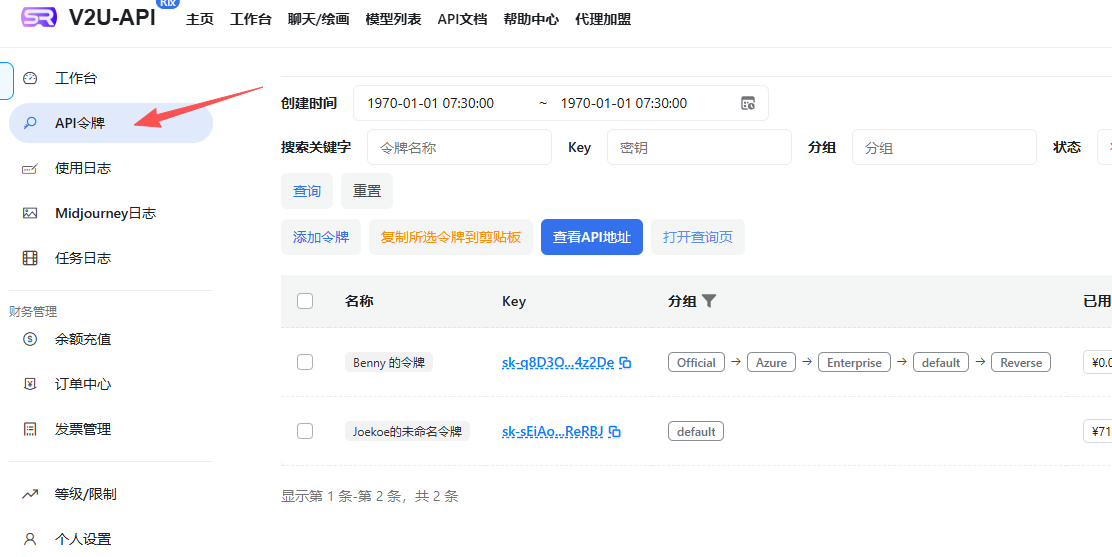1112x557 pixels.
Task: Open the 模型列表 top menu item
Action: coord(393,19)
